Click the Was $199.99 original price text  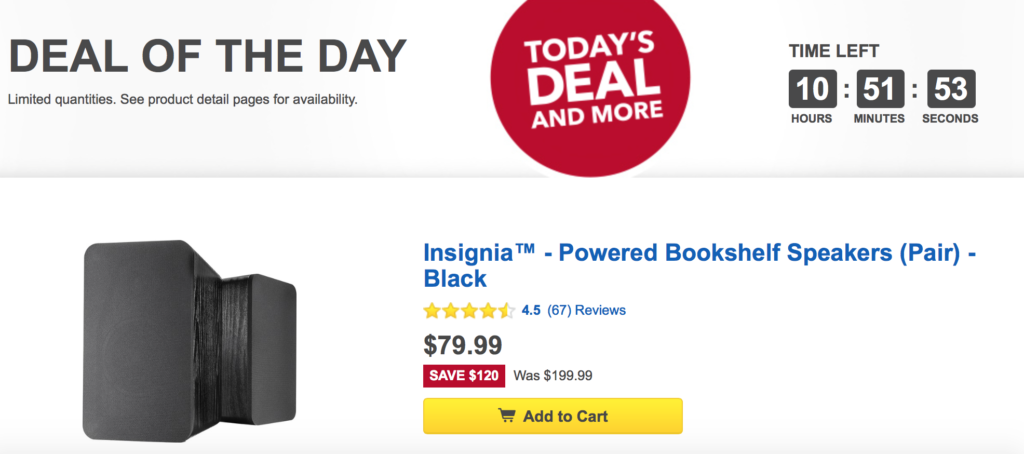coord(552,376)
